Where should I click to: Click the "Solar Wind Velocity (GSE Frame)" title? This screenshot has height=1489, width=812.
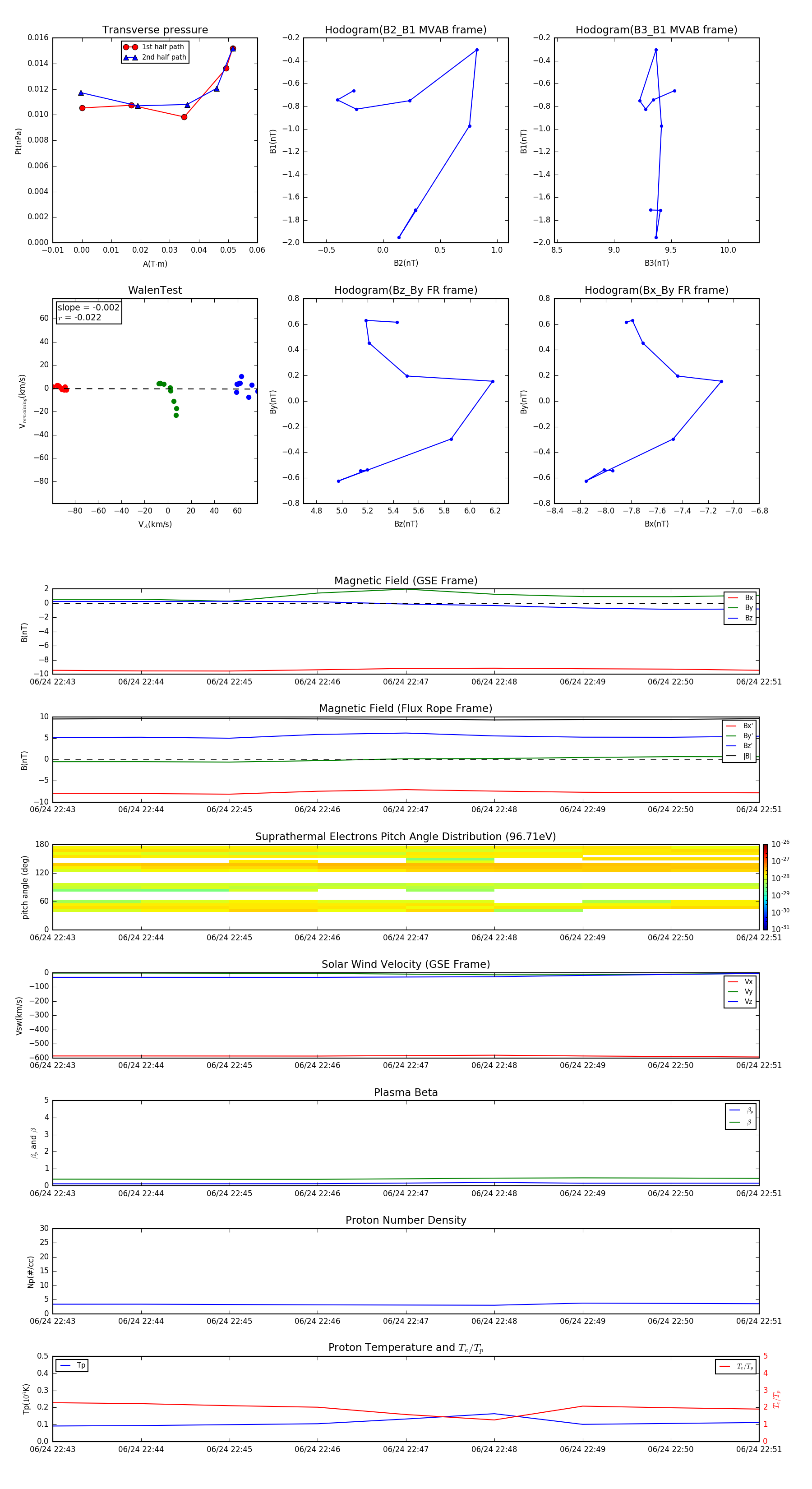click(406, 964)
